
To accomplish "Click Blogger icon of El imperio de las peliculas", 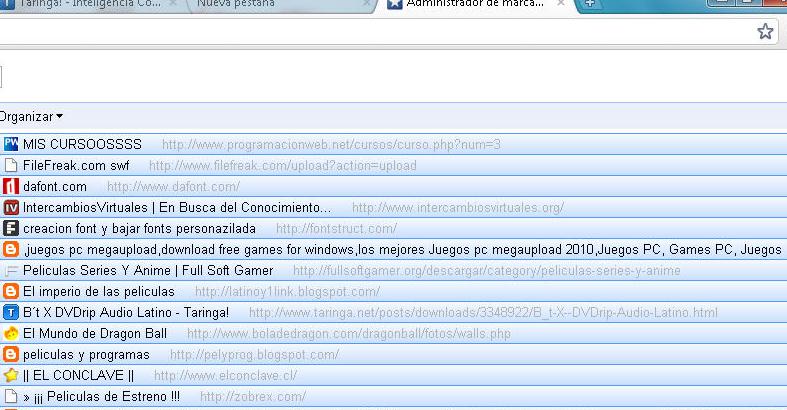I will pyautogui.click(x=11, y=292).
